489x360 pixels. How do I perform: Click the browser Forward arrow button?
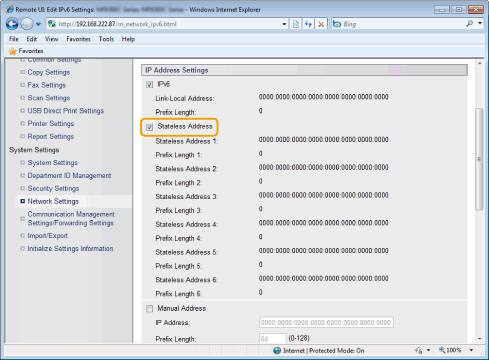[x=27, y=24]
